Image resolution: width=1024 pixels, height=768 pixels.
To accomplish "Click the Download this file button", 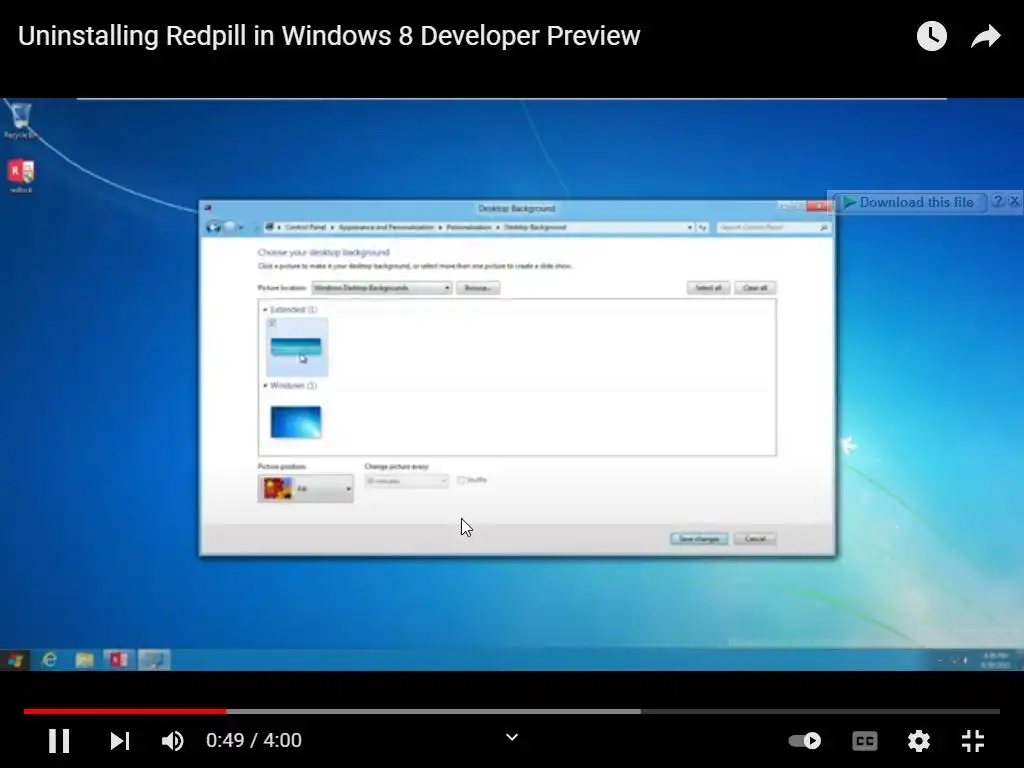I will [x=909, y=202].
